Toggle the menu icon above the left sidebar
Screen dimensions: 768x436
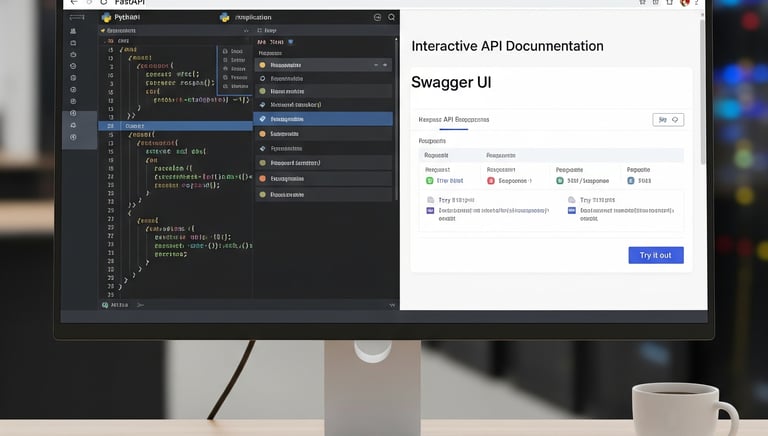(76, 17)
